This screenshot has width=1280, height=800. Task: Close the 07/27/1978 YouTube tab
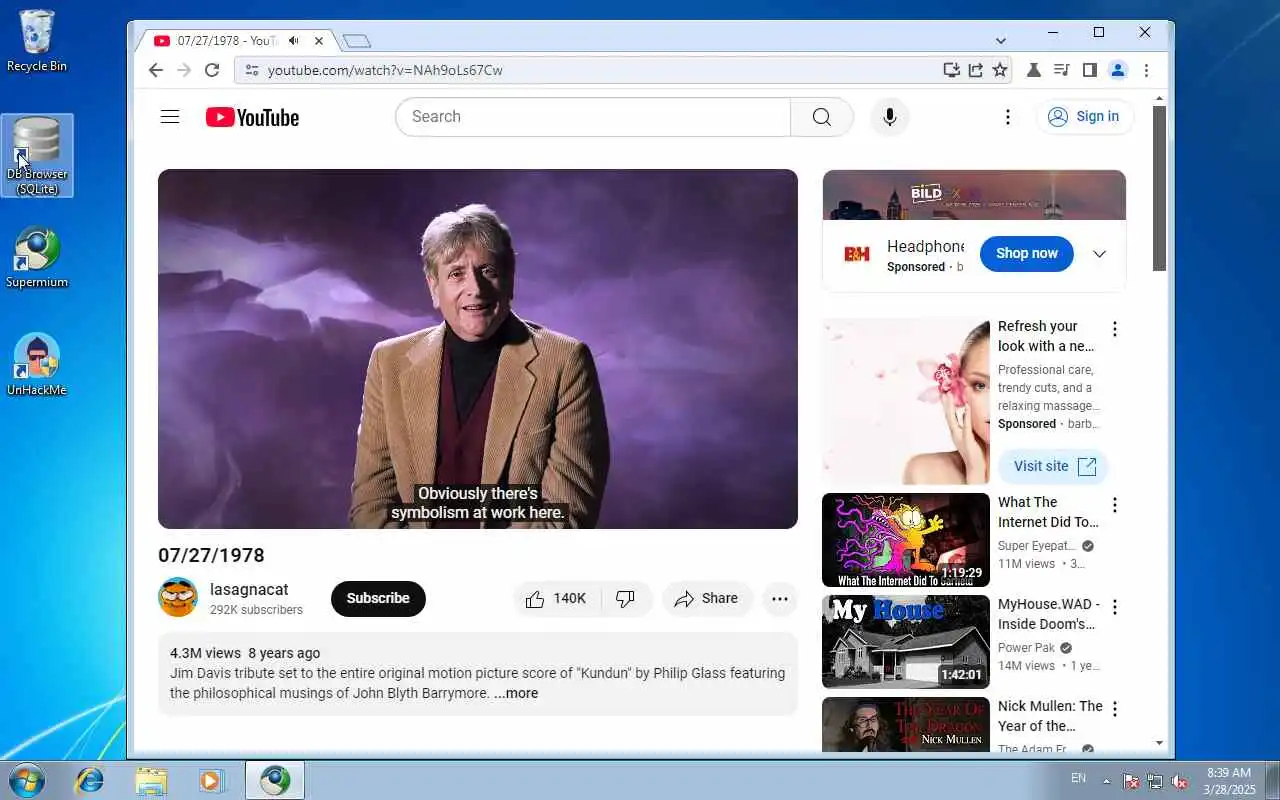pos(319,41)
